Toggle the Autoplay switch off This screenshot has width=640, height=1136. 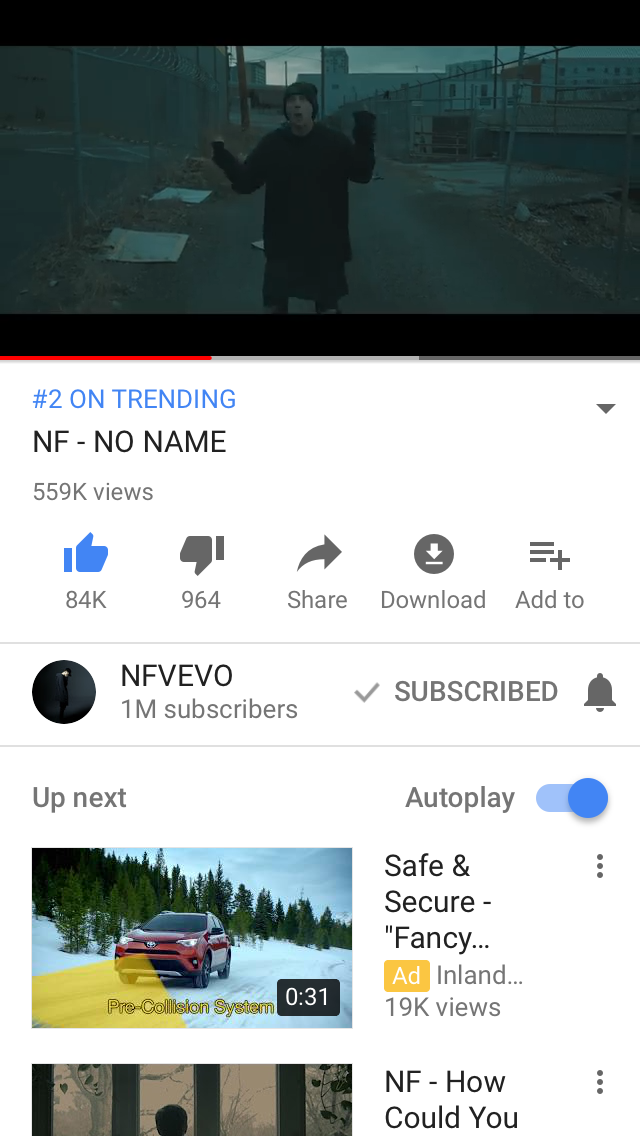pos(572,798)
